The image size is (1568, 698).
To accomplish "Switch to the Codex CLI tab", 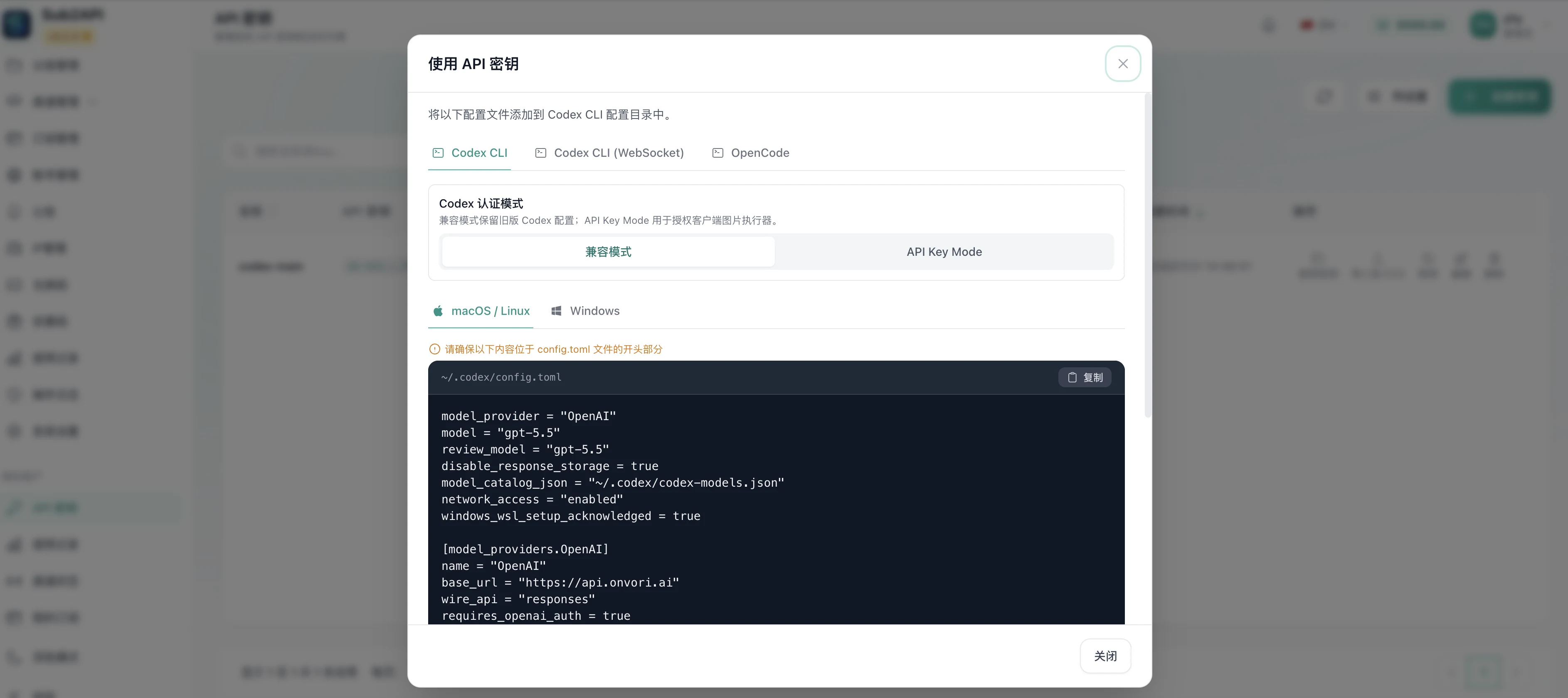I will 469,153.
